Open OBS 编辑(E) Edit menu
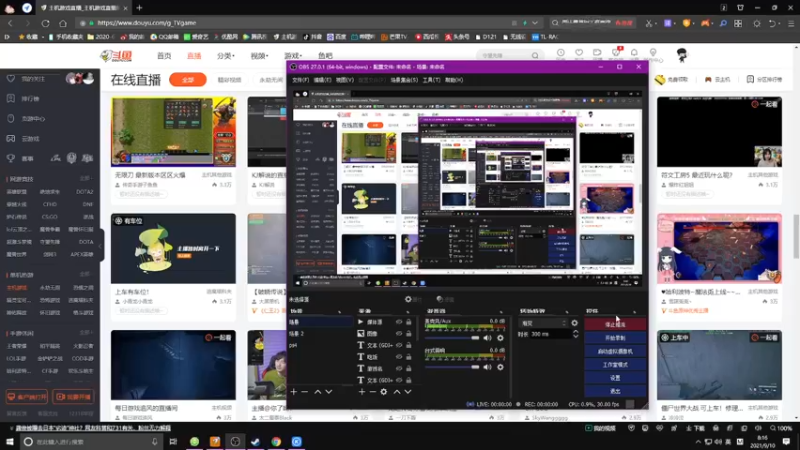800x450 pixels. (x=322, y=80)
